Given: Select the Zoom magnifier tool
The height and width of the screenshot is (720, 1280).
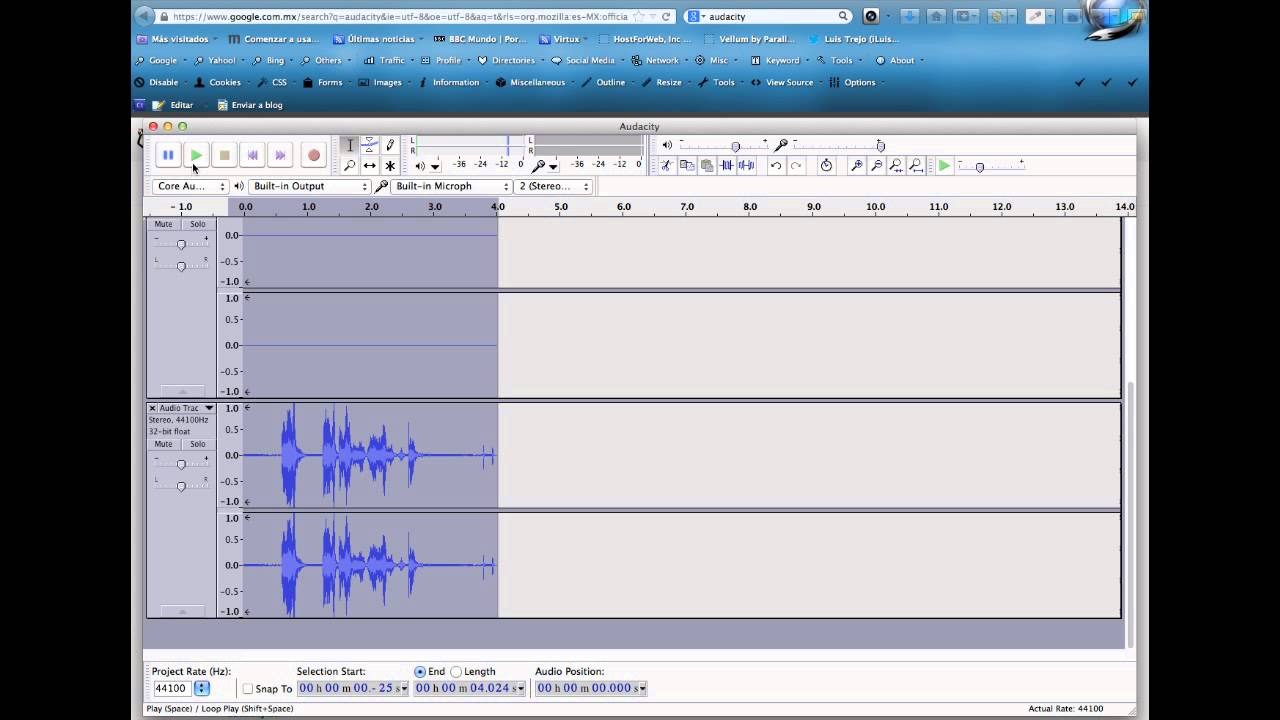Looking at the screenshot, I should (349, 165).
